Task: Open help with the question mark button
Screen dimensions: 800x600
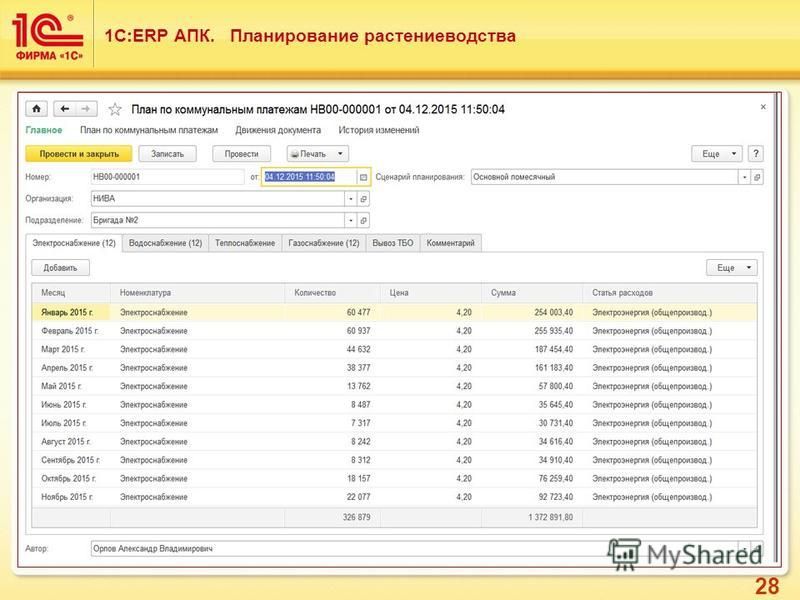Action: (756, 154)
